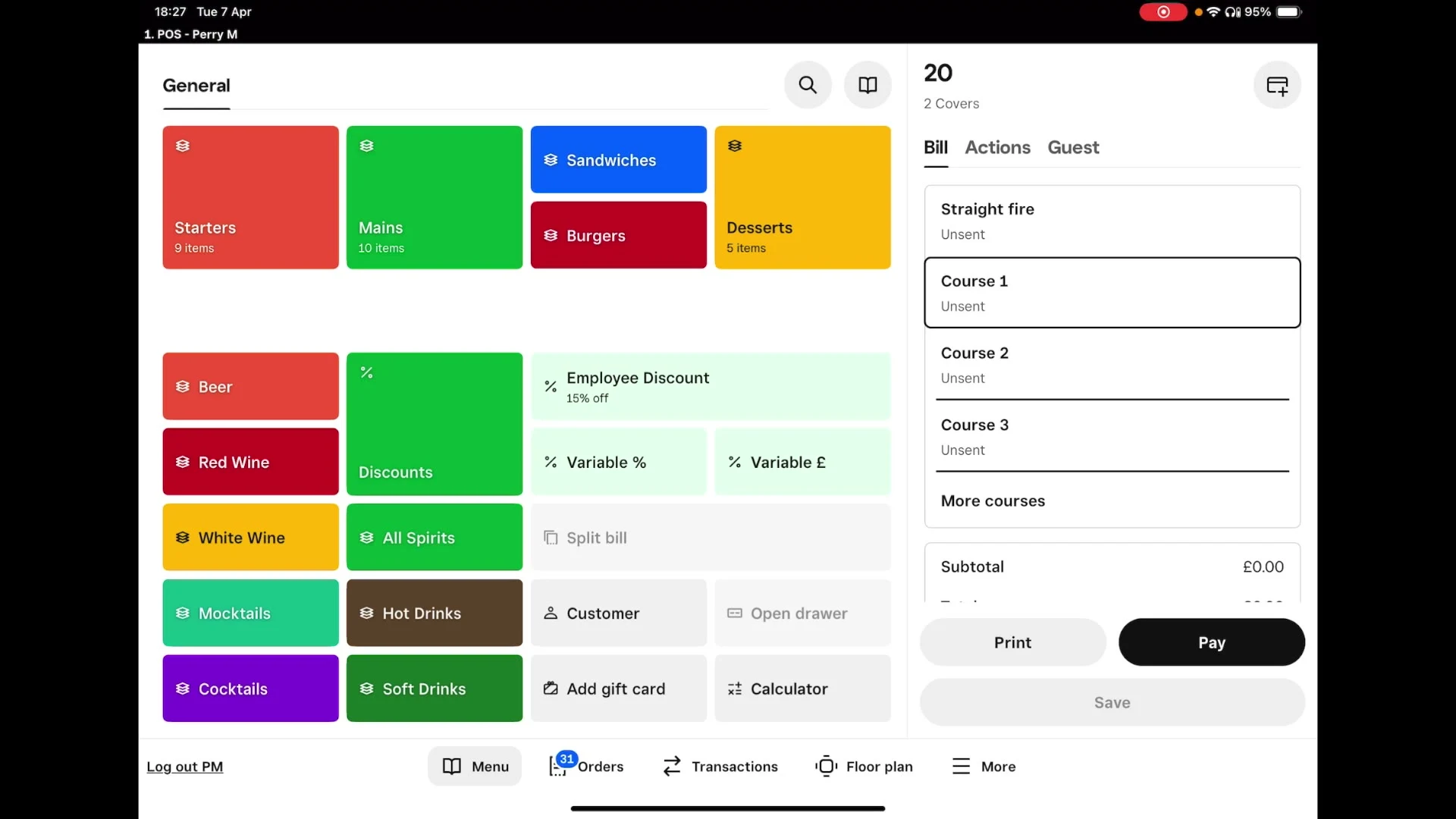Switch to the Actions tab
This screenshot has width=1456, height=819.
tap(996, 147)
